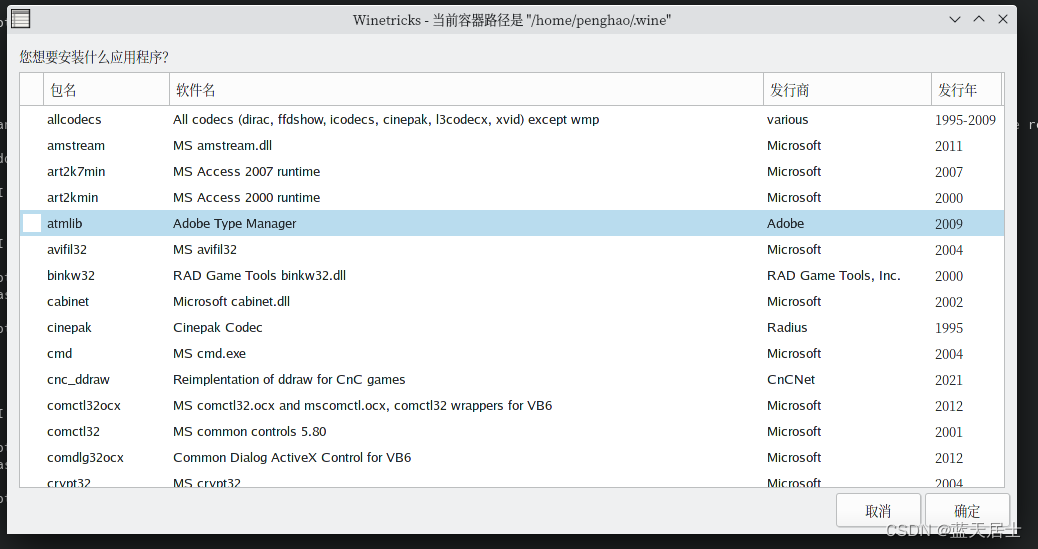The height and width of the screenshot is (549, 1038).
Task: Select the cnc_ddraw package name
Action: click(x=78, y=379)
